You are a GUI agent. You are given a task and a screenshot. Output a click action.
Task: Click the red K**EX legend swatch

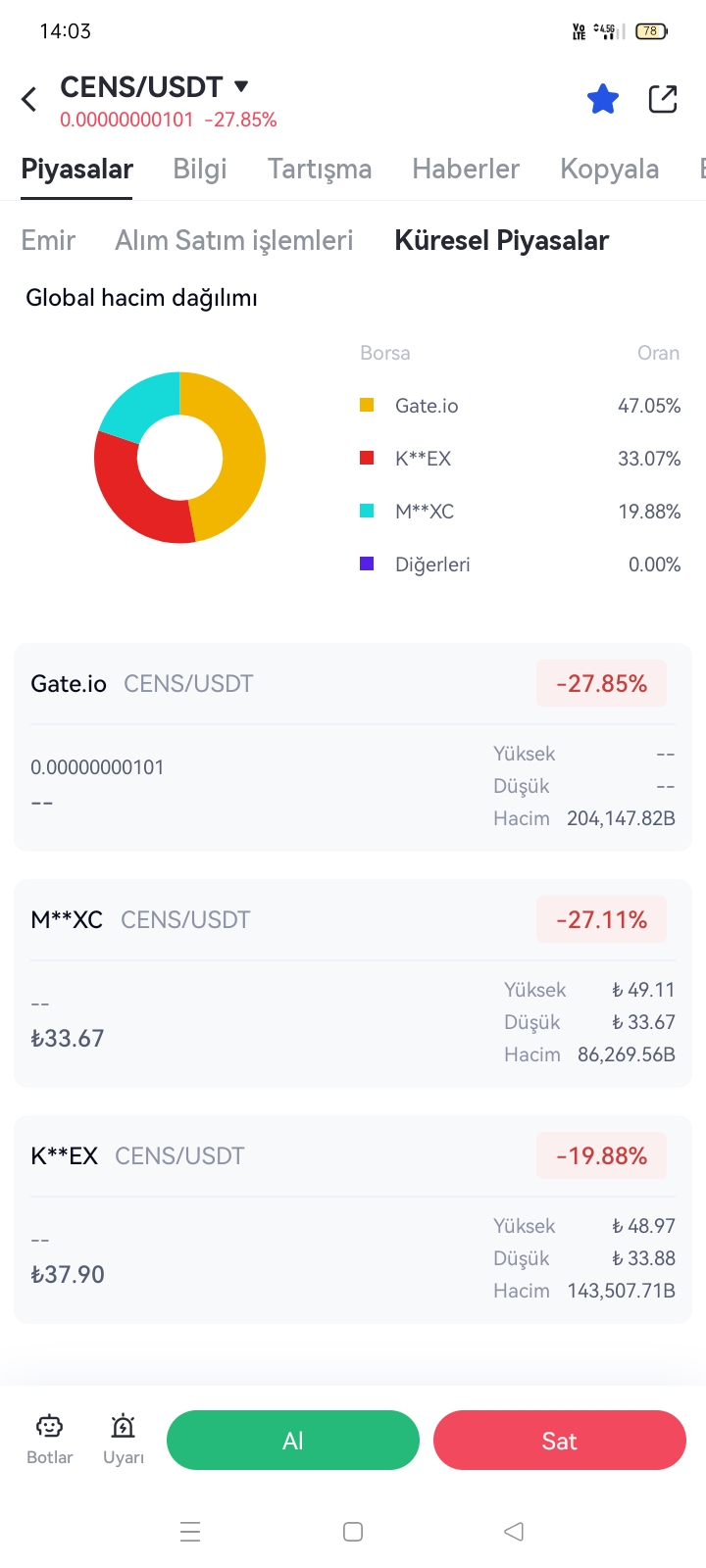[x=367, y=458]
